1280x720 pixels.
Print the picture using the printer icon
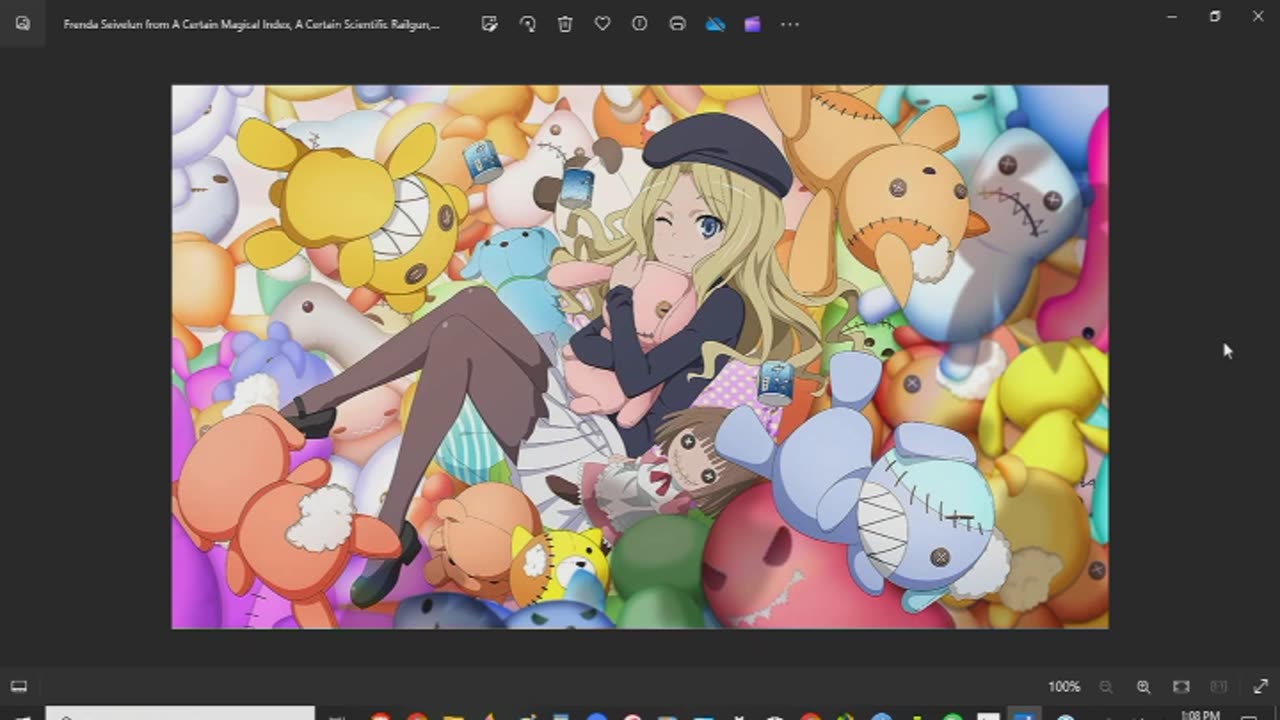pyautogui.click(x=677, y=24)
